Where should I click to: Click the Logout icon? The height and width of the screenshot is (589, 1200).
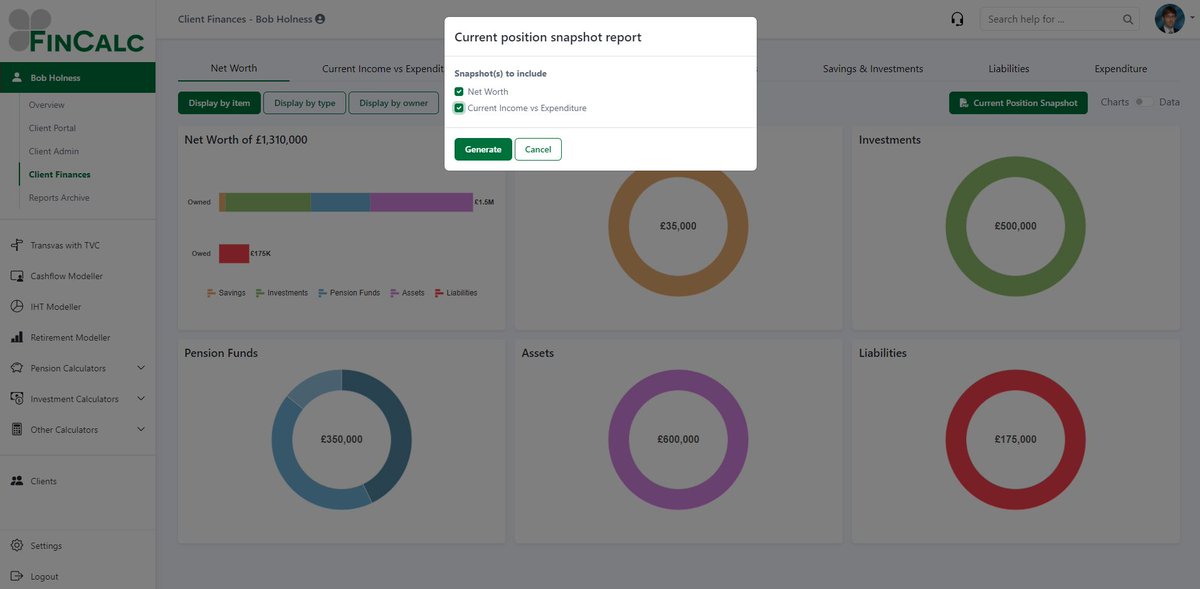pos(18,576)
